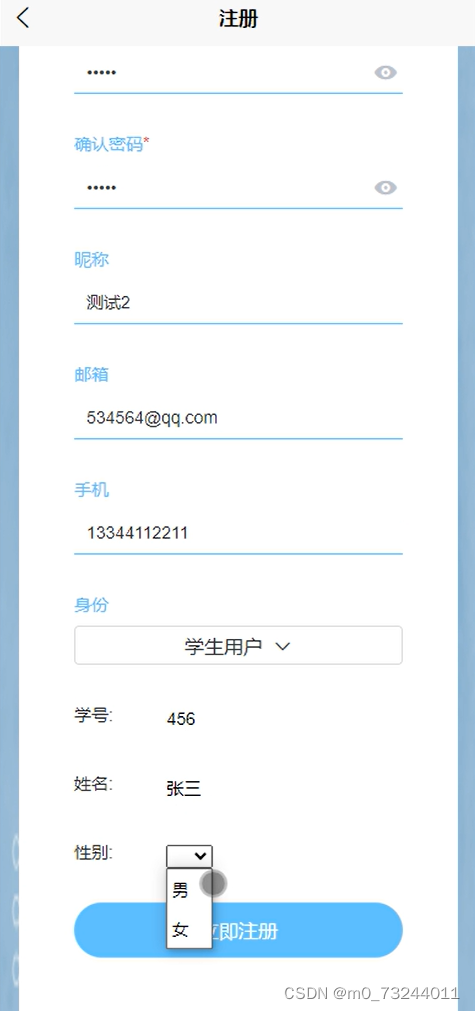Screen dimensions: 475x1011
Task: Focus the first password input field
Action: pyautogui.click(x=222, y=72)
